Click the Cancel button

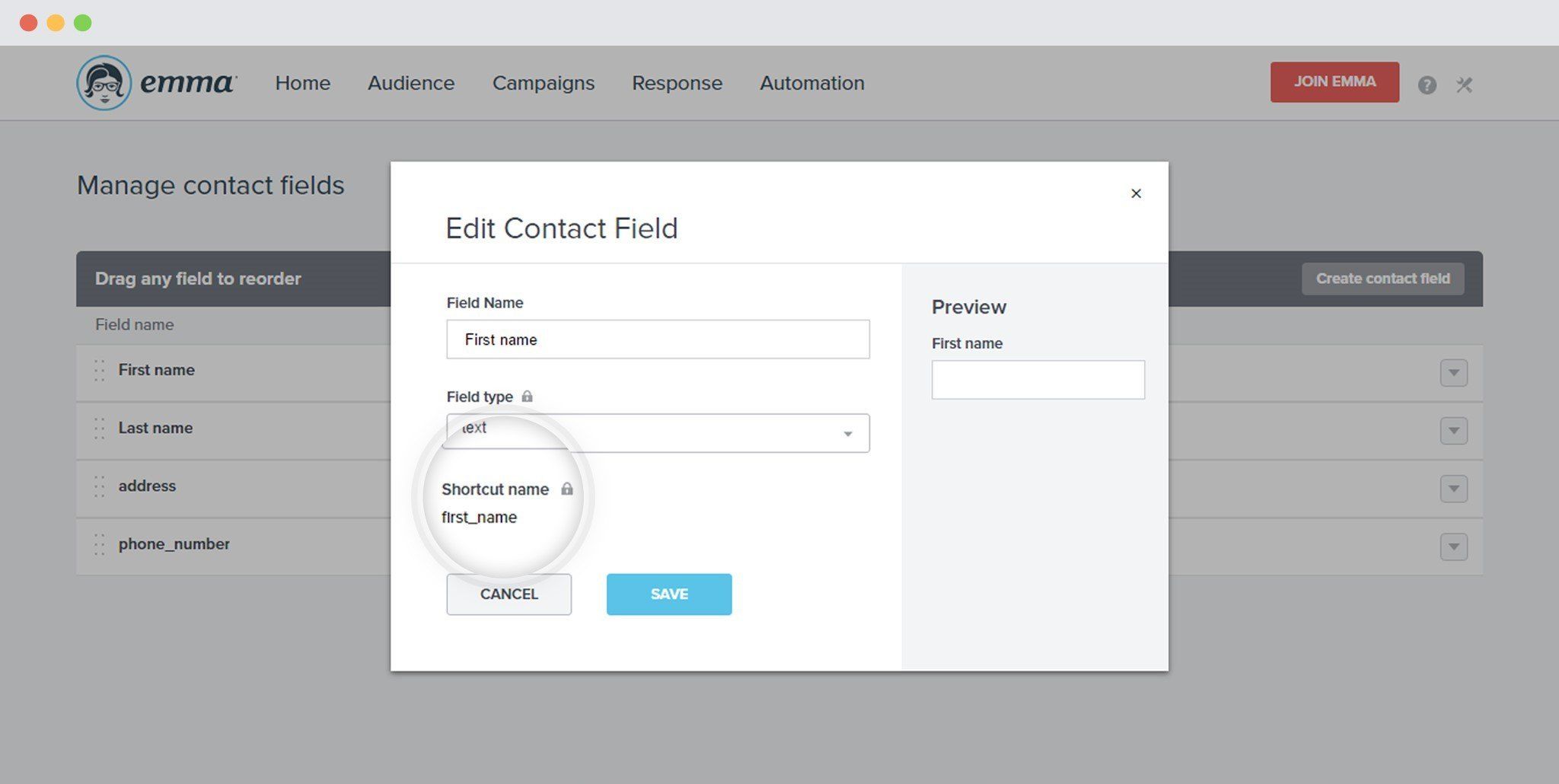pos(509,594)
